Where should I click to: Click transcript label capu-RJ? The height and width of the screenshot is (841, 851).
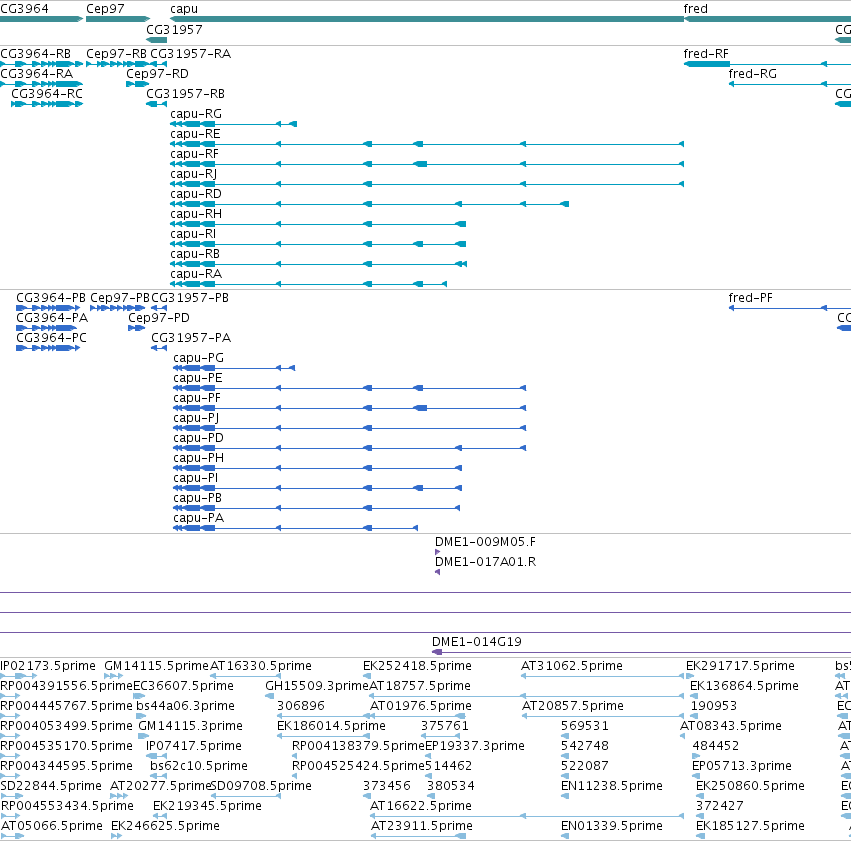194,174
